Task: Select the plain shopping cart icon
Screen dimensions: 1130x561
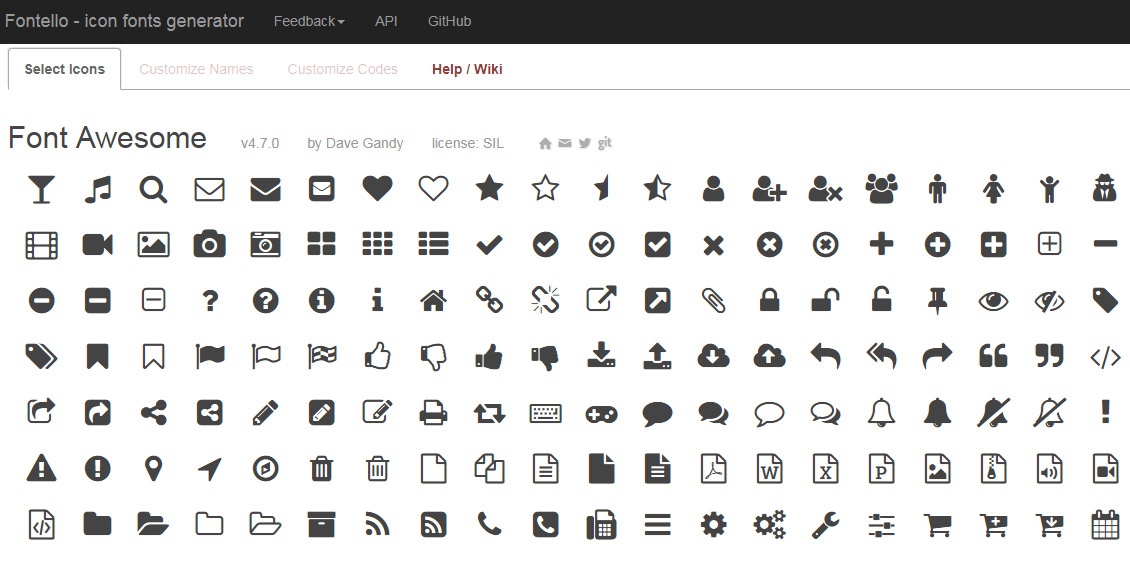Action: click(x=938, y=524)
